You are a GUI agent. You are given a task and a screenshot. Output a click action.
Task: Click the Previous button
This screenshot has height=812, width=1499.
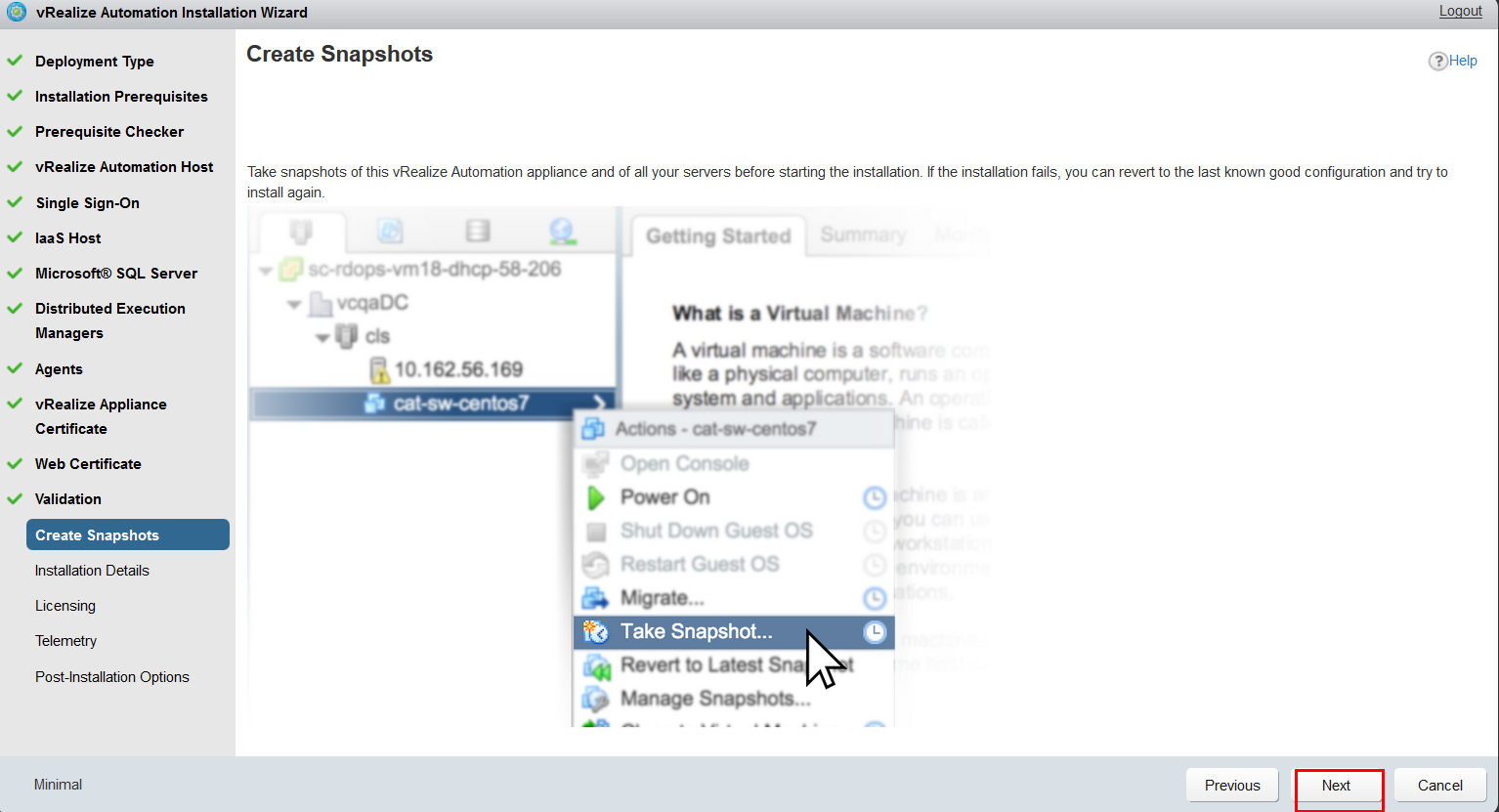tap(1232, 786)
